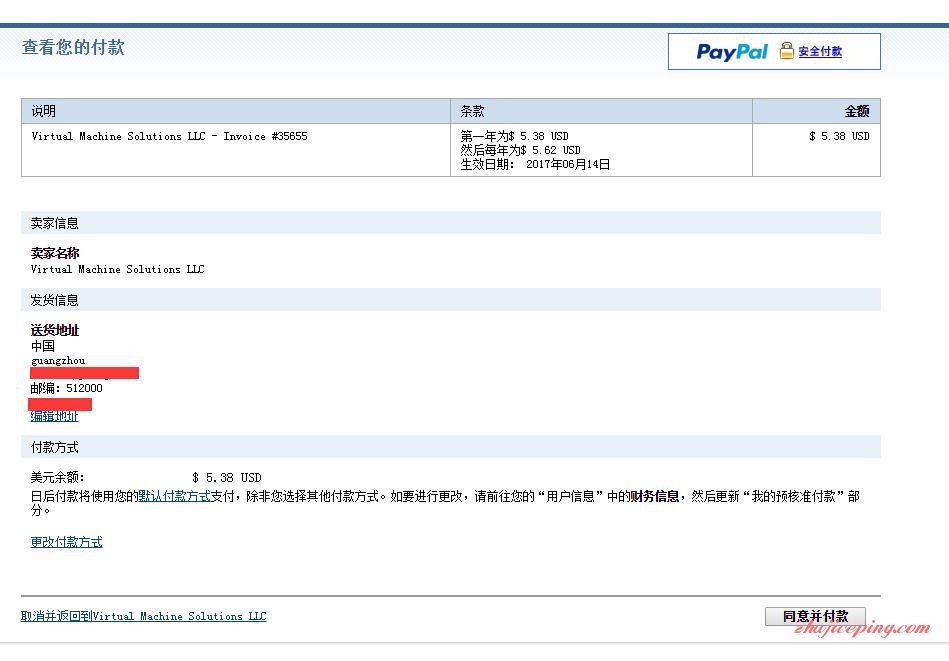Screen dimensions: 949x661
Task: Click the 同意并付款 agree and pay button
Action: tap(815, 616)
